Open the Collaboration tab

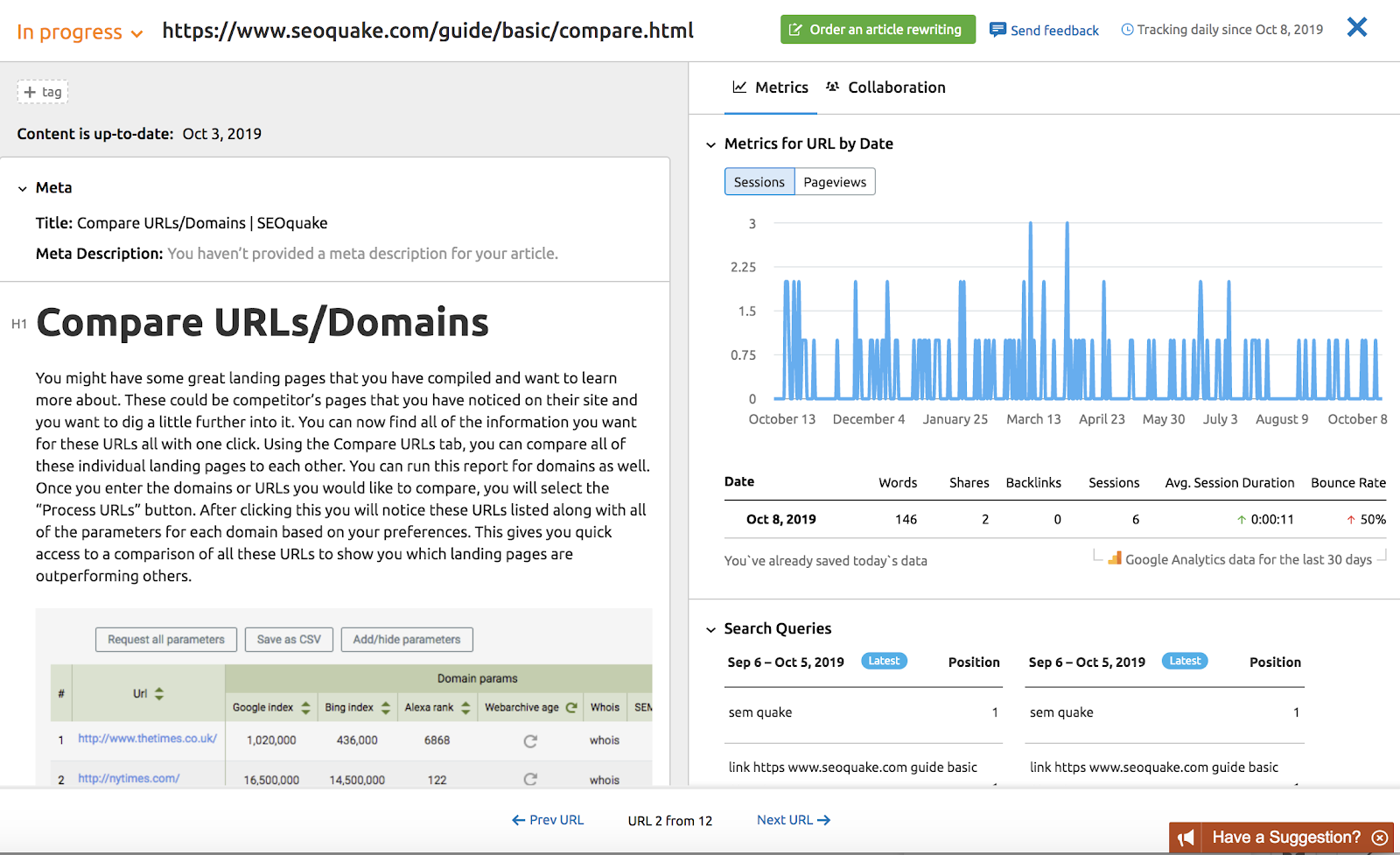(x=885, y=88)
